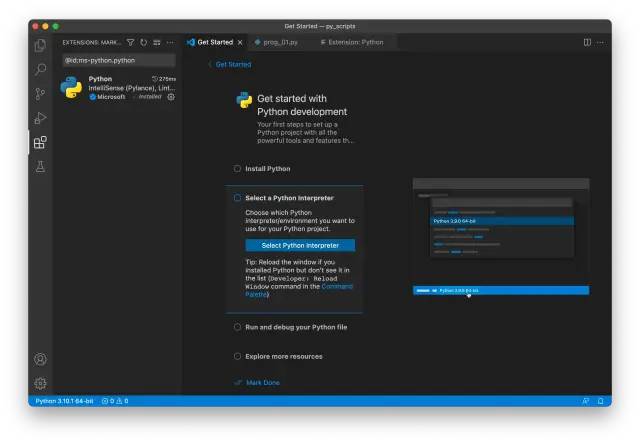Open the Explorer view in activity bar
640x444 pixels.
[40, 45]
